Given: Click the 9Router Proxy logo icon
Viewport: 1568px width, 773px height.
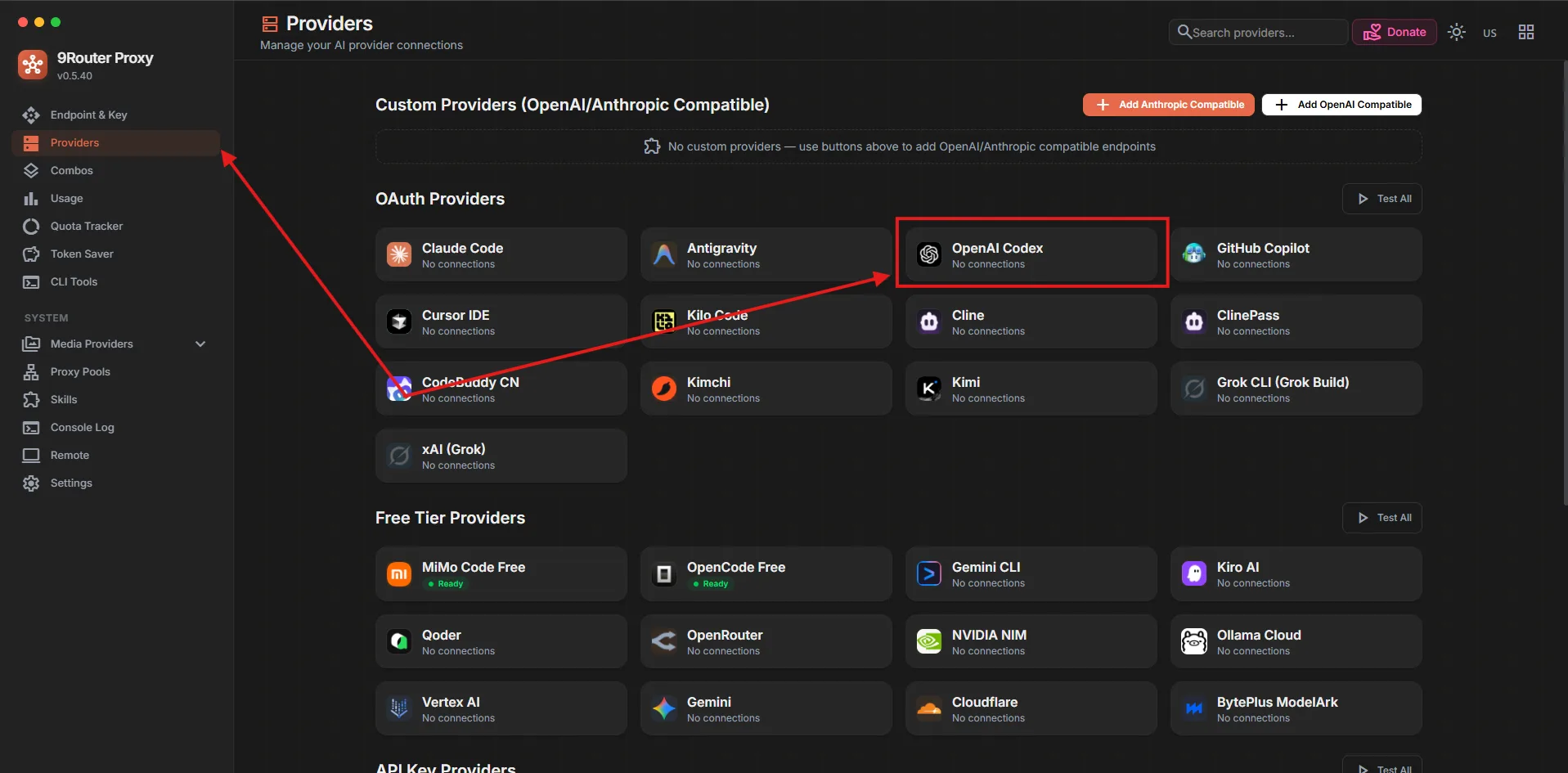Looking at the screenshot, I should pyautogui.click(x=33, y=65).
